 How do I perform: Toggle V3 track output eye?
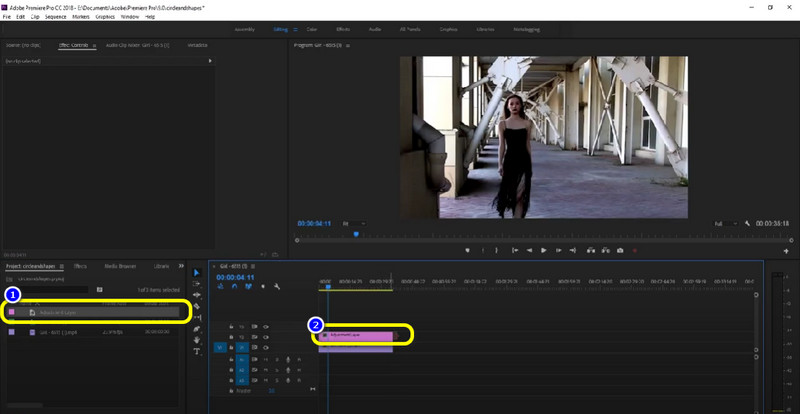click(x=266, y=326)
